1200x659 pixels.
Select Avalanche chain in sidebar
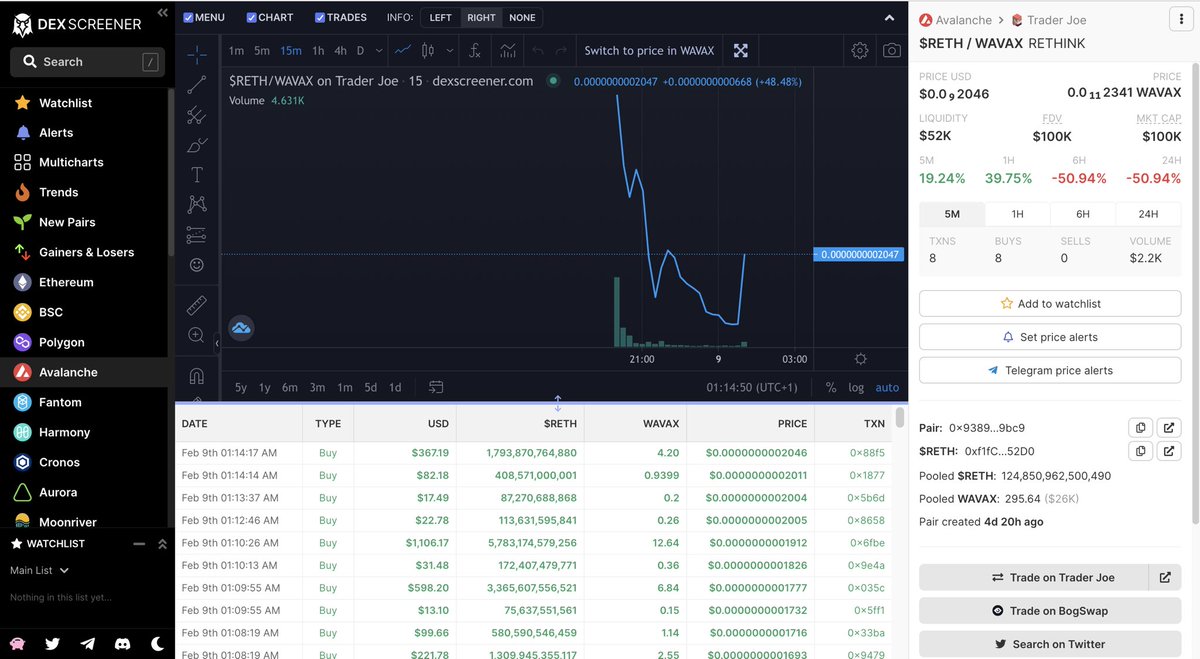point(68,372)
